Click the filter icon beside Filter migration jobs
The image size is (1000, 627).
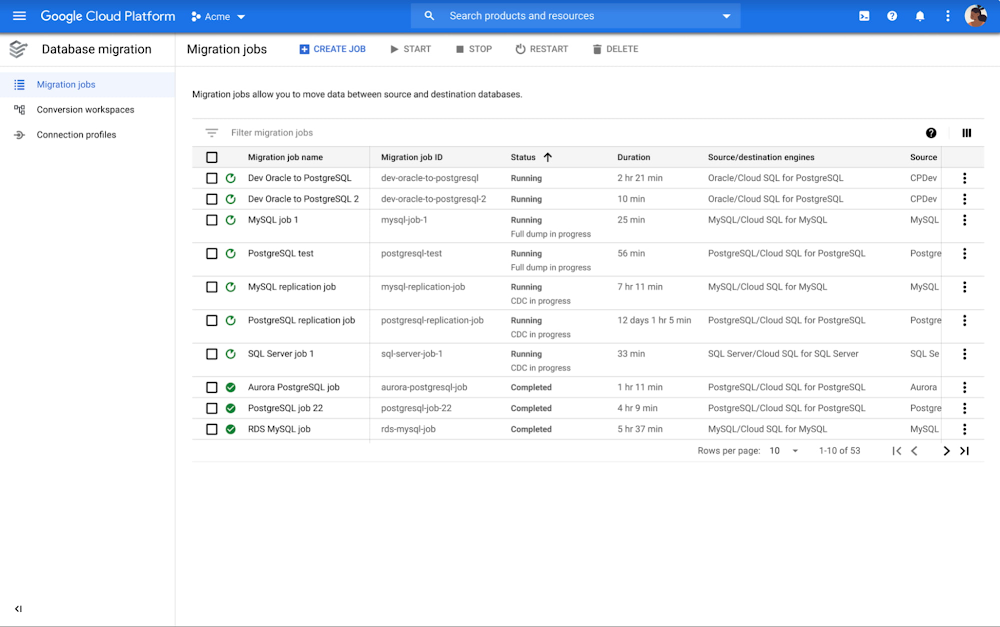pos(212,133)
